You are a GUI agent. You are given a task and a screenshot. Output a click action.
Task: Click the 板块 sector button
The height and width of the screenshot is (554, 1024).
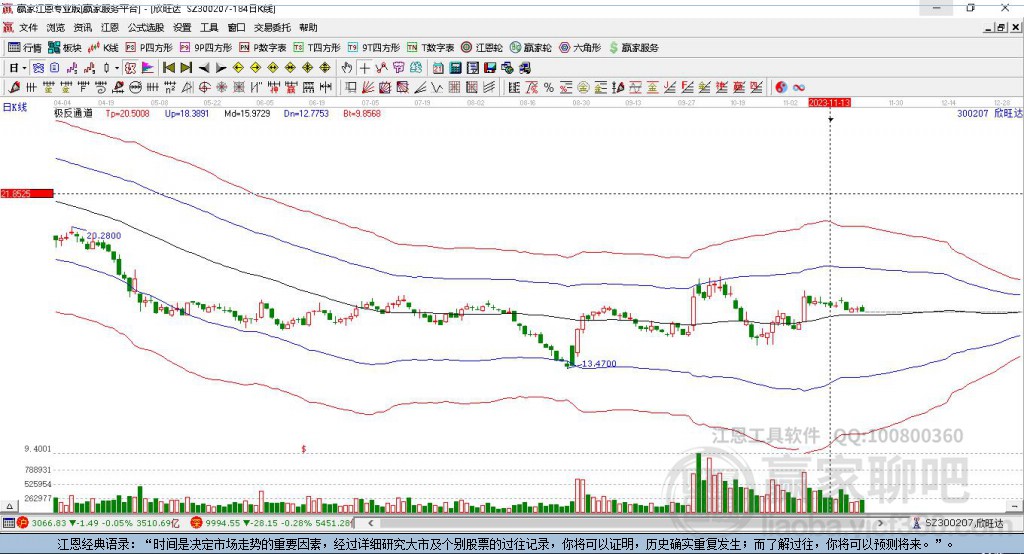[x=64, y=48]
